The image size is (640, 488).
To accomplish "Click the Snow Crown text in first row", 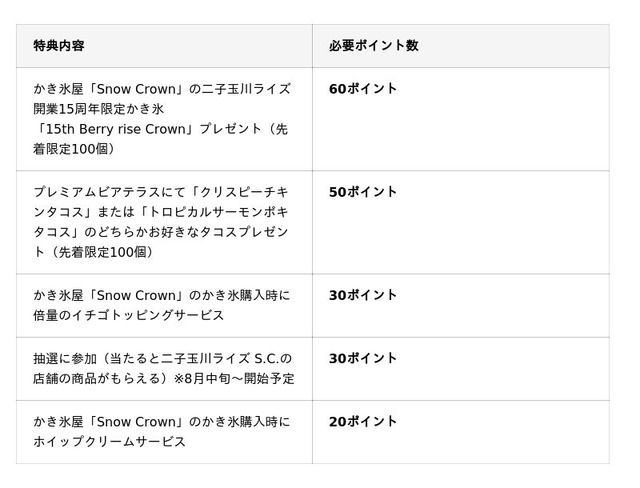I will point(136,89).
